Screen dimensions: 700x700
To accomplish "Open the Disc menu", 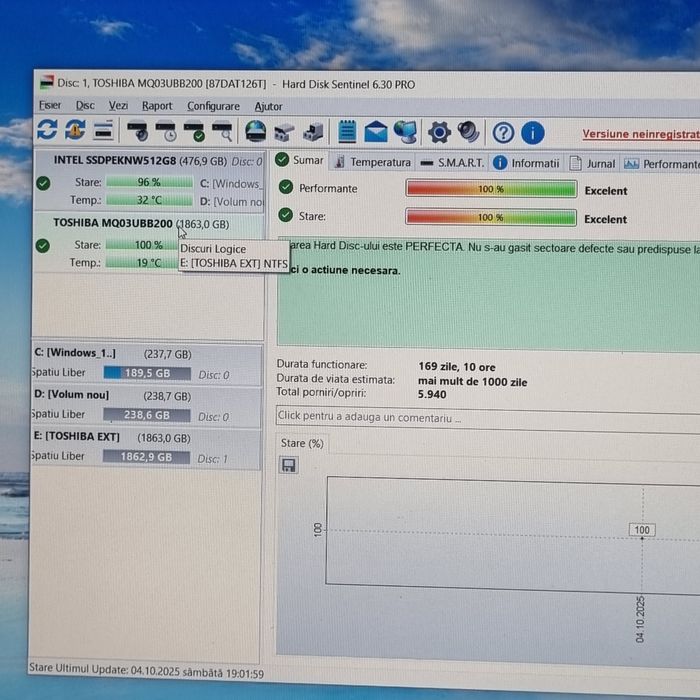I will pyautogui.click(x=85, y=105).
